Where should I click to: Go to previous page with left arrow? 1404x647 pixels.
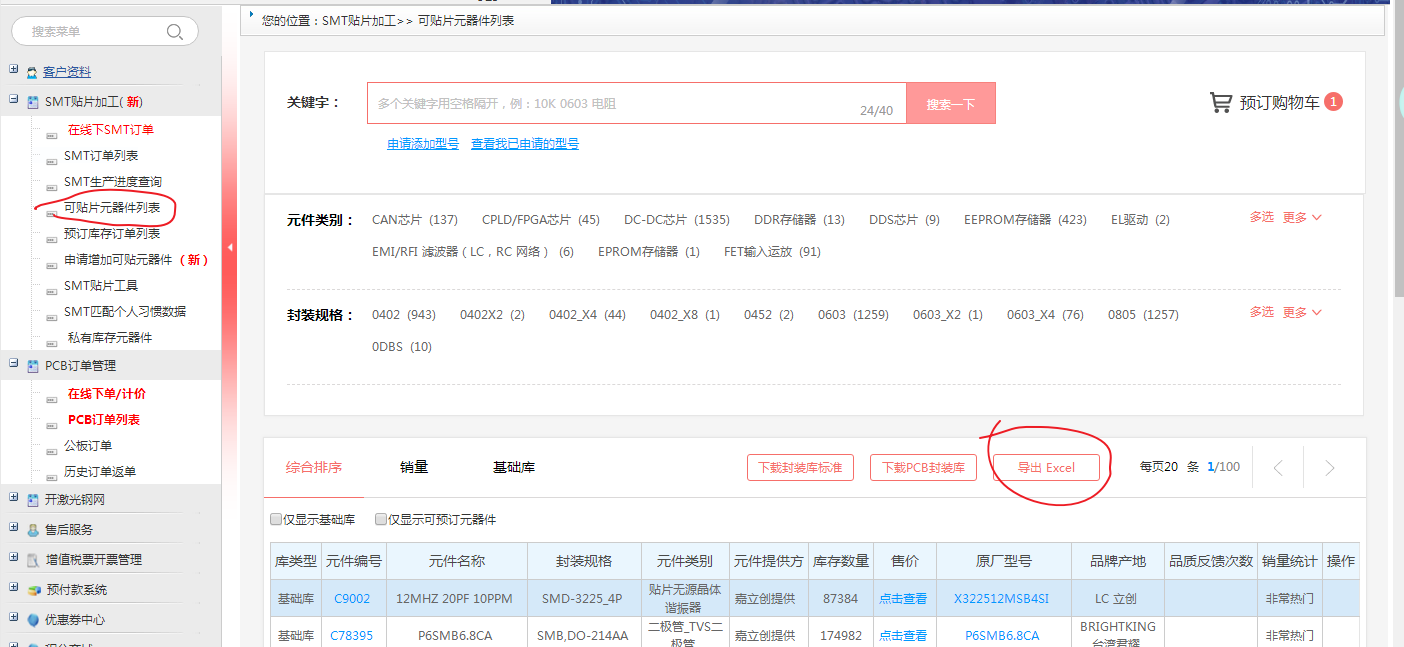point(1278,468)
